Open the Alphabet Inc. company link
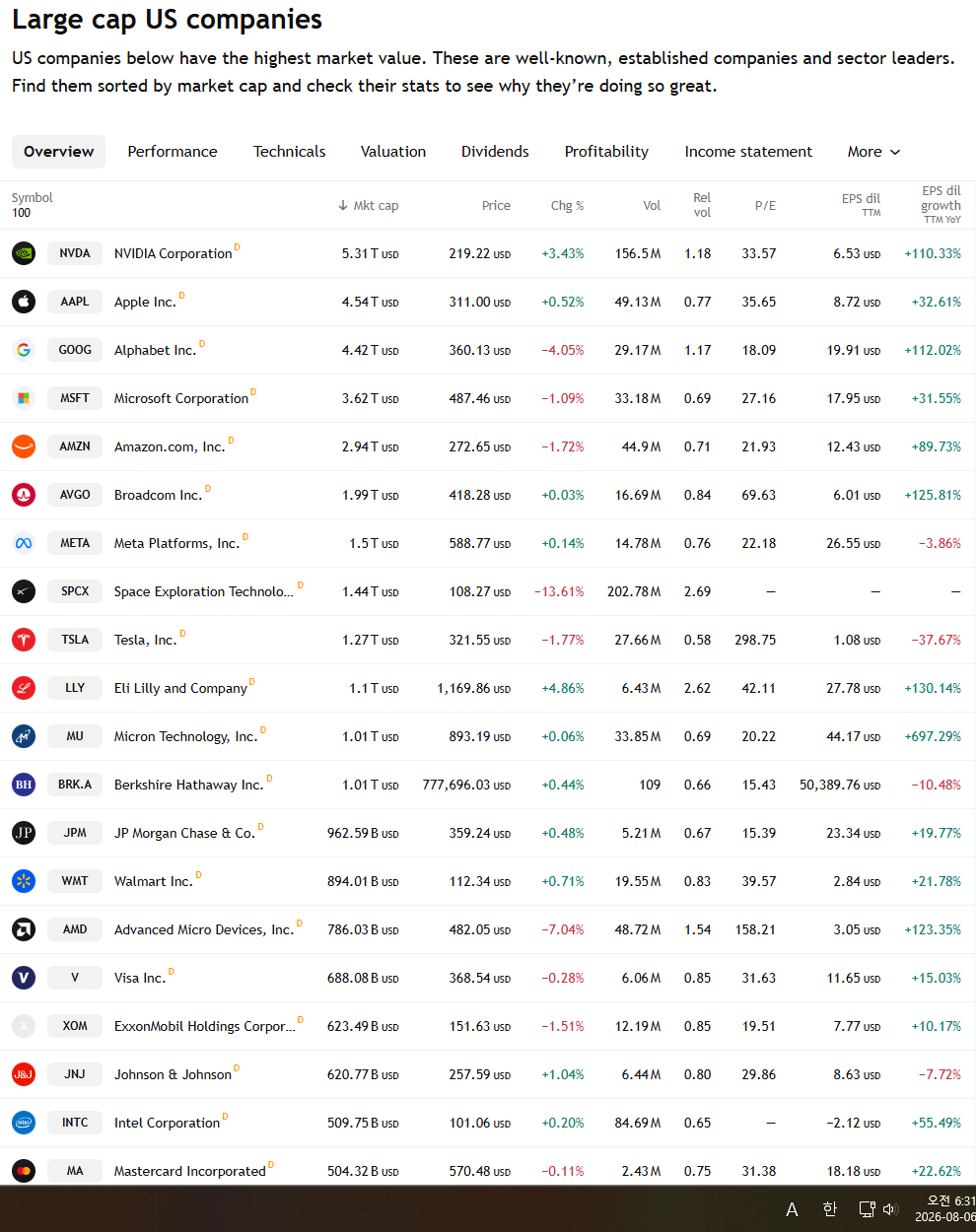The width and height of the screenshot is (976, 1232). point(155,350)
